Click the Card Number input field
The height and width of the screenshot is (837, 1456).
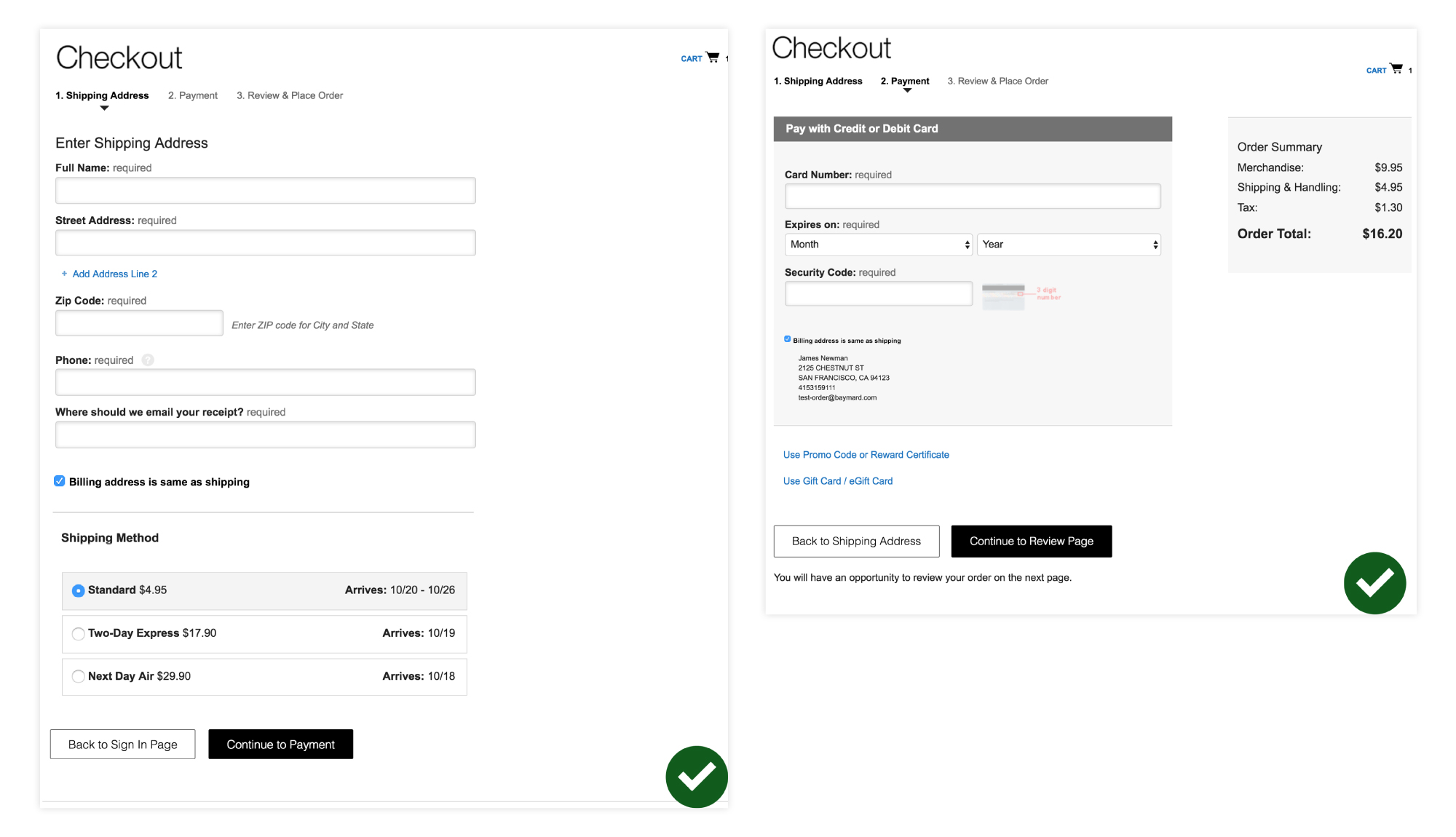coord(972,197)
